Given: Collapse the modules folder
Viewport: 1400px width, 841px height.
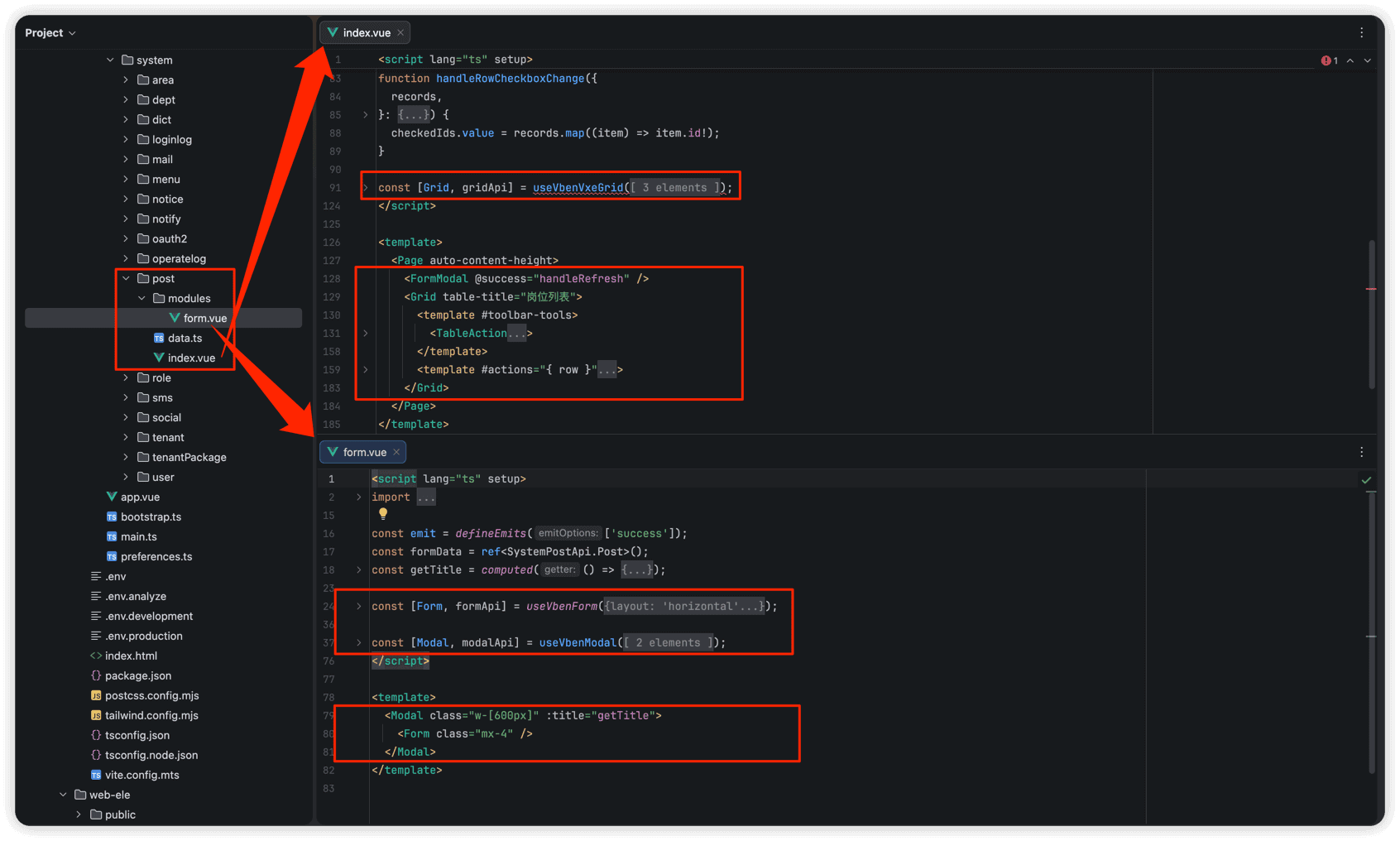Looking at the screenshot, I should click(141, 298).
